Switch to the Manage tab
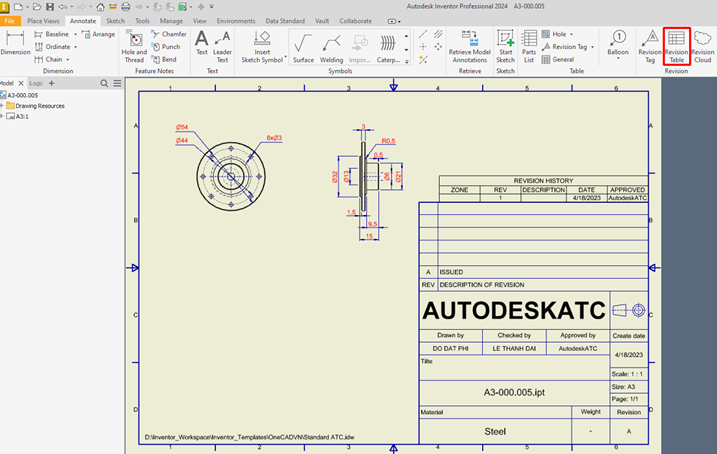This screenshot has width=717, height=454. [171, 21]
